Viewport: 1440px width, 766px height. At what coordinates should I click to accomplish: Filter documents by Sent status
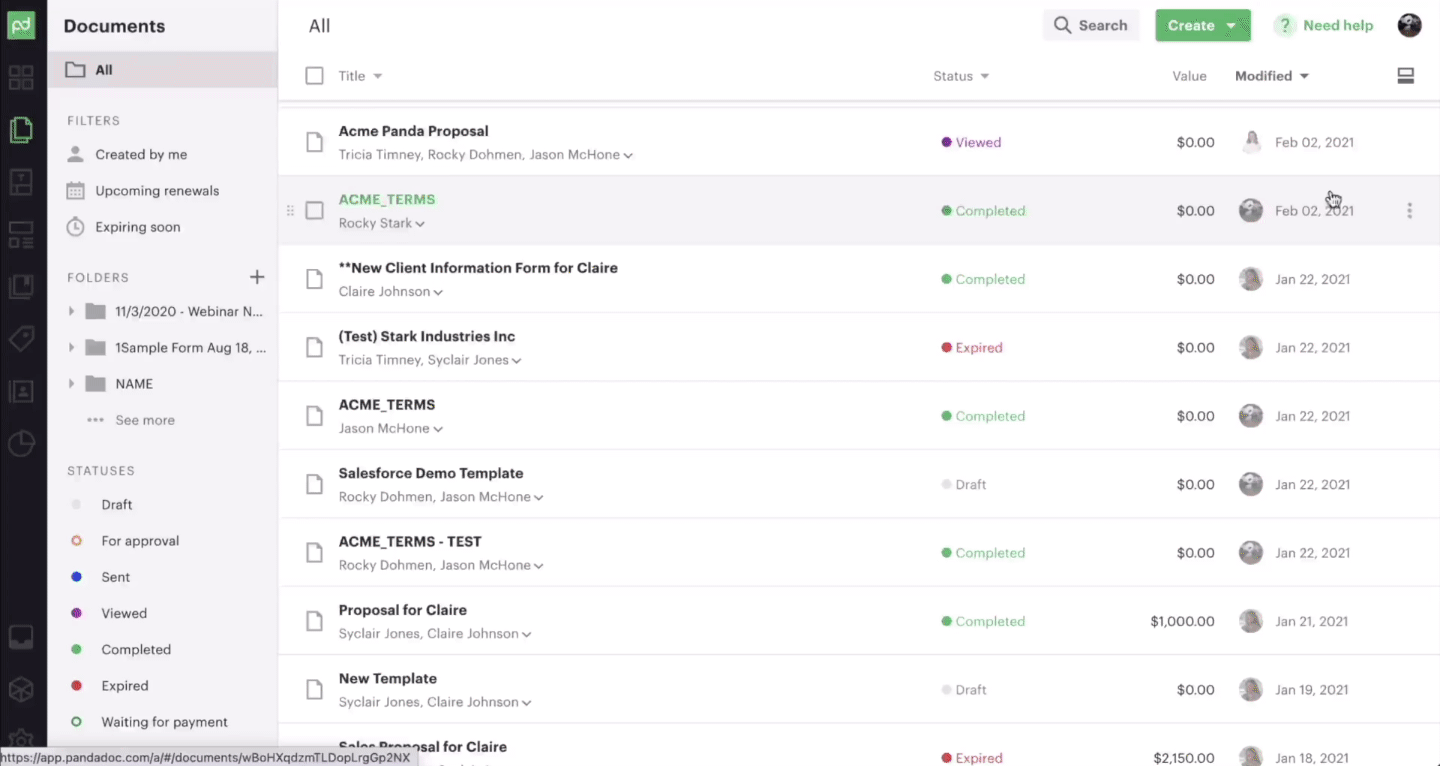115,577
